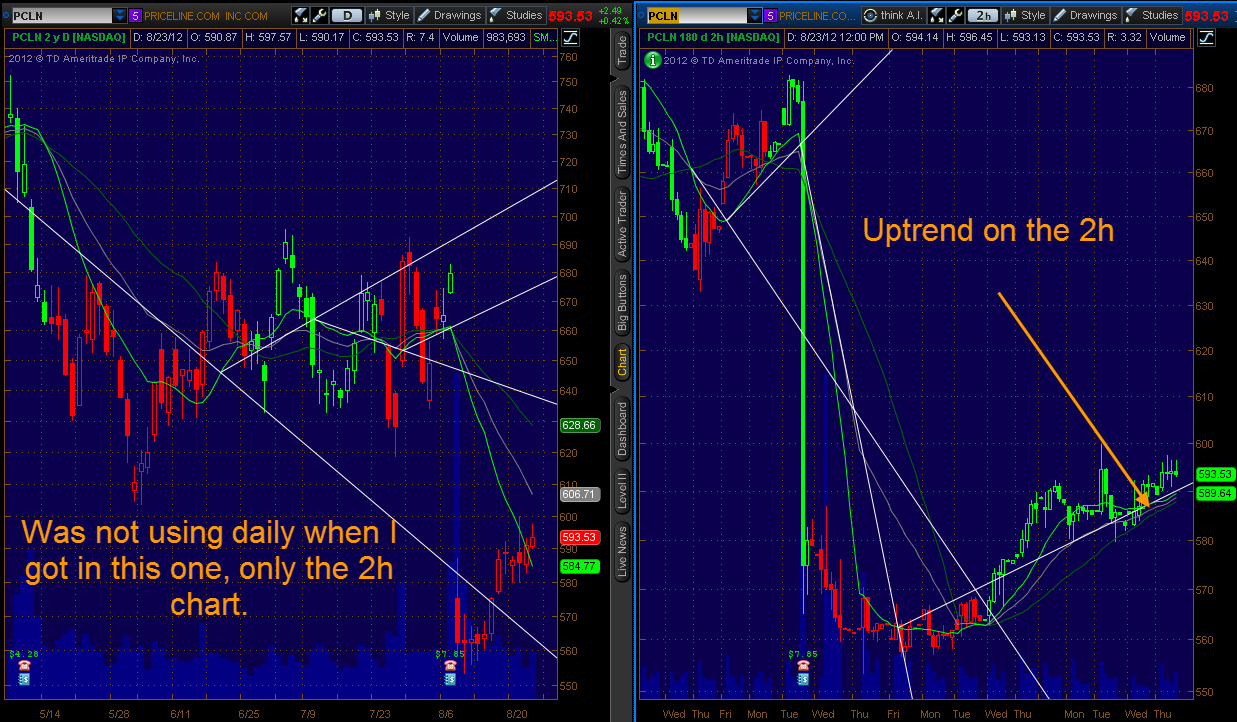Open chart settings wrench on the right chart

[x=954, y=15]
